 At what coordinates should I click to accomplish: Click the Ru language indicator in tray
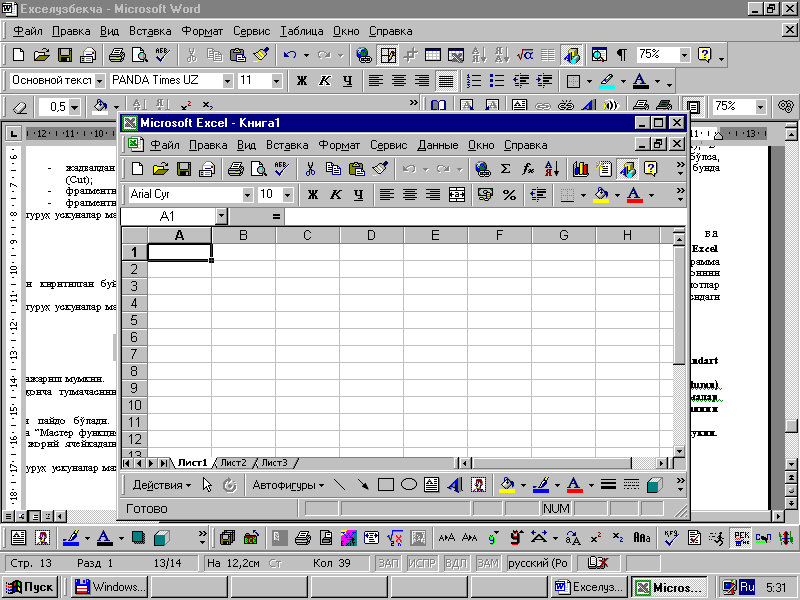click(x=746, y=587)
